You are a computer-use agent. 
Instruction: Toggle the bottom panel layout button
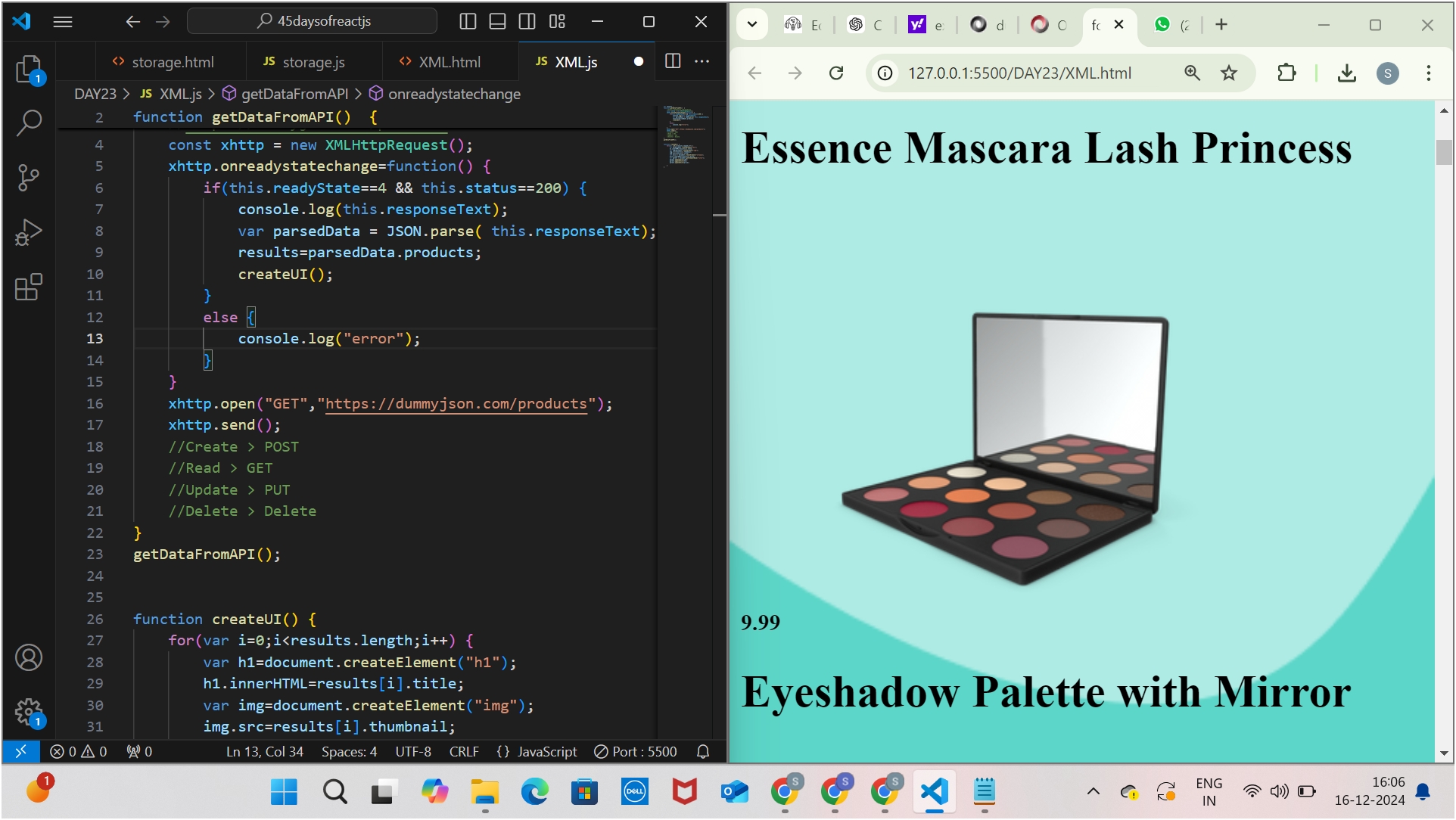click(497, 21)
